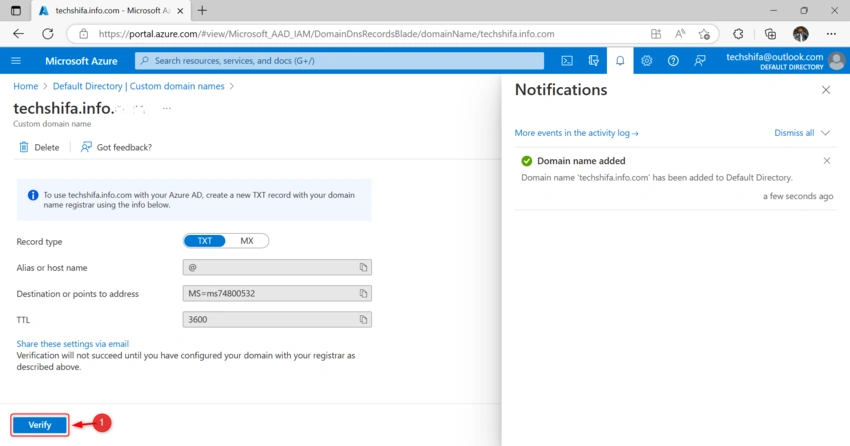850x446 pixels.
Task: Dismiss the Domain name added notification
Action: tap(827, 160)
